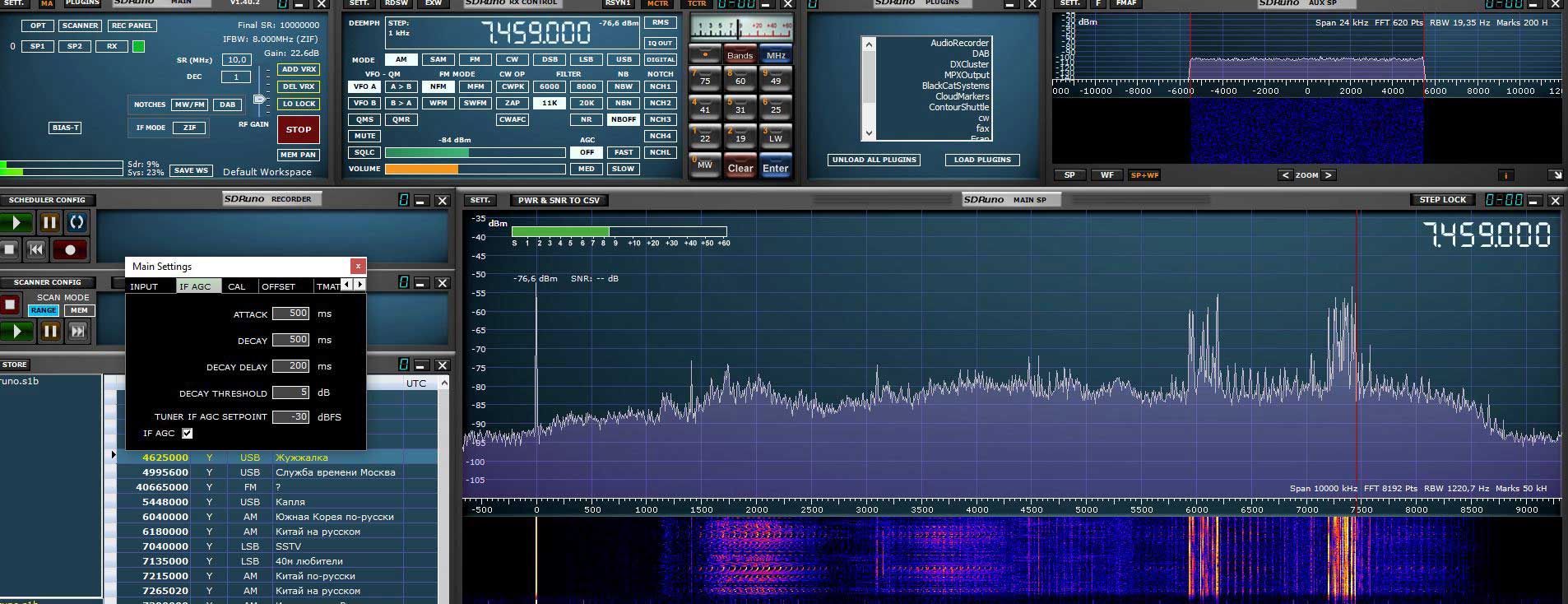Toggle STEP LOCK in Main SP
Viewport: 1568px width, 604px height.
(1443, 200)
